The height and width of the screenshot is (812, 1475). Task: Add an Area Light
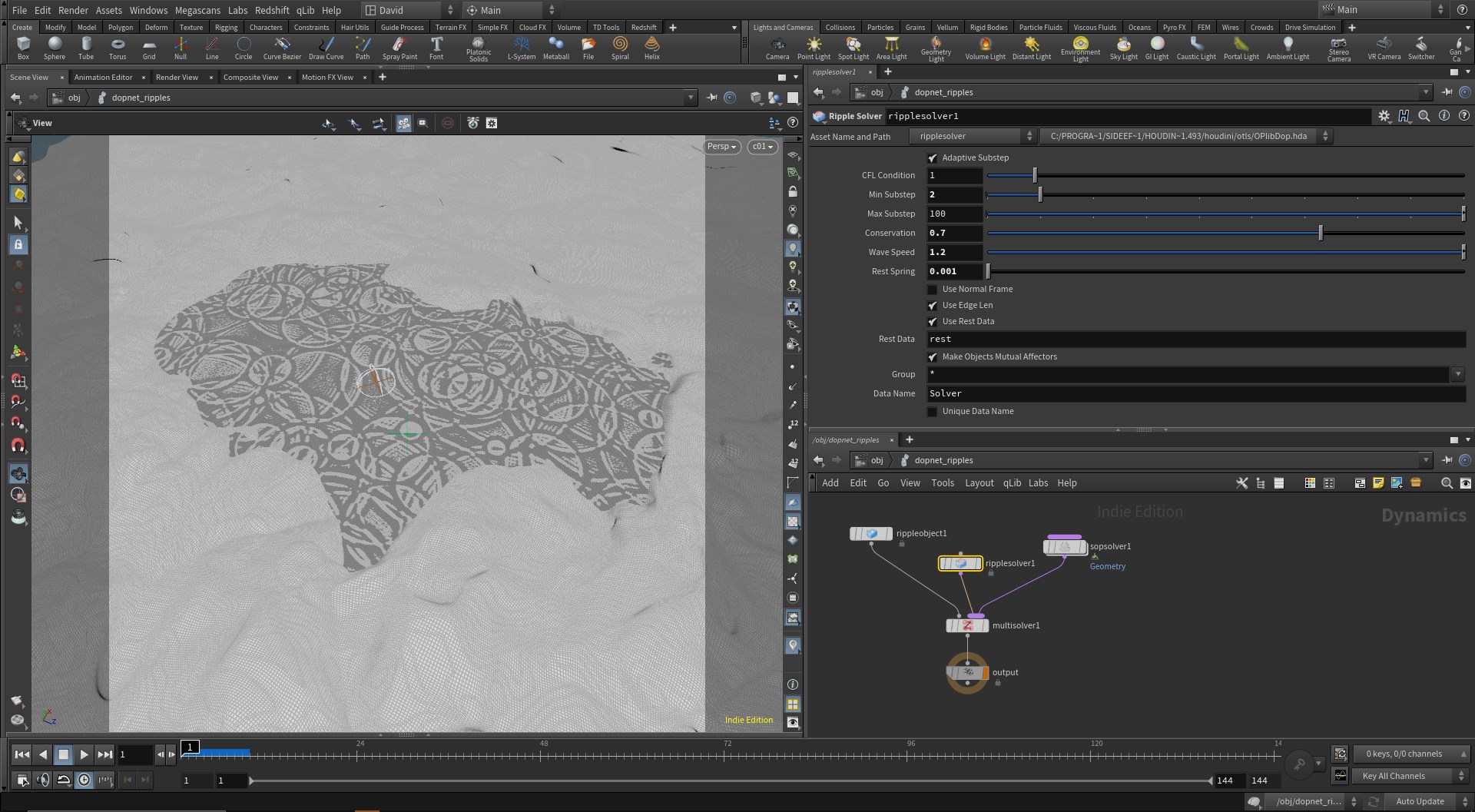[x=892, y=48]
